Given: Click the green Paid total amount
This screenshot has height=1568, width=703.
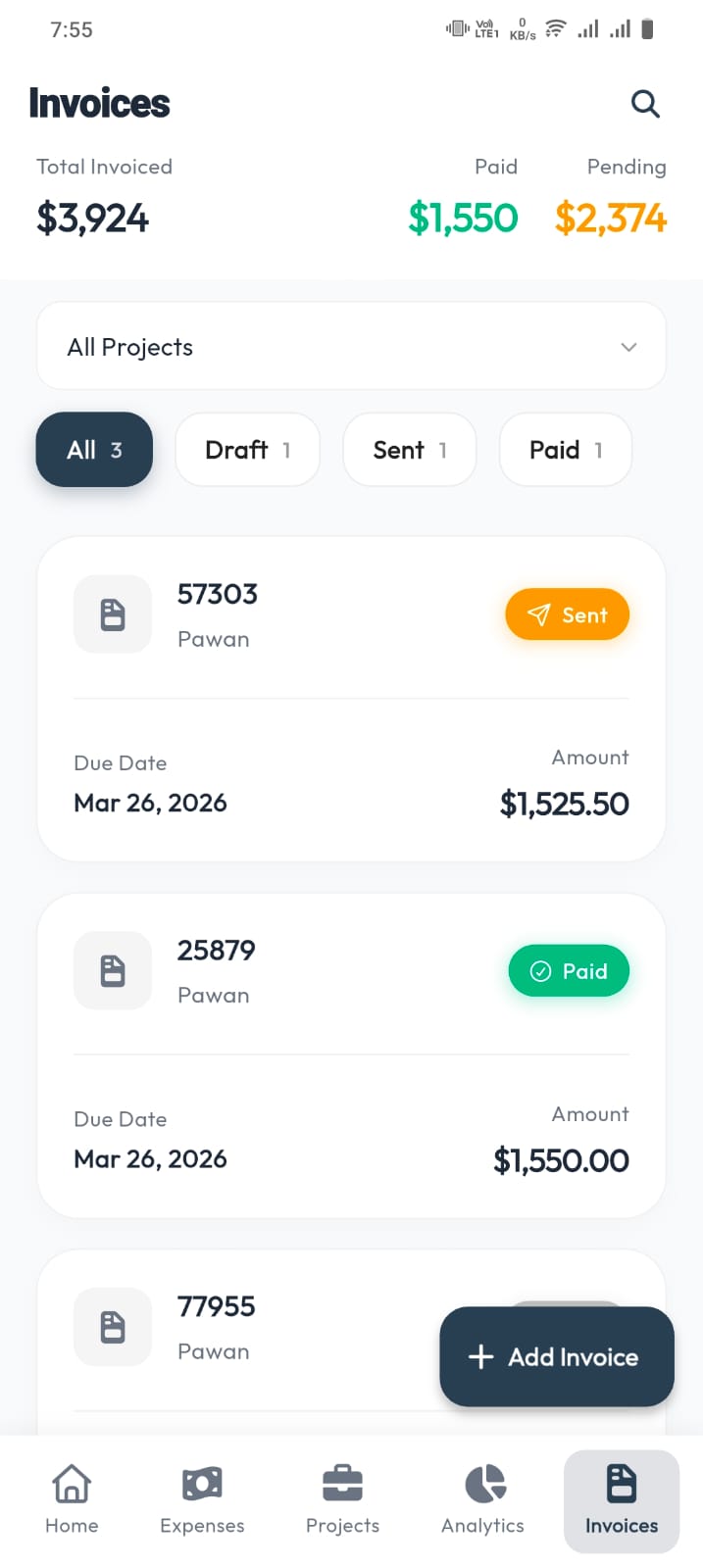Looking at the screenshot, I should coord(464,218).
